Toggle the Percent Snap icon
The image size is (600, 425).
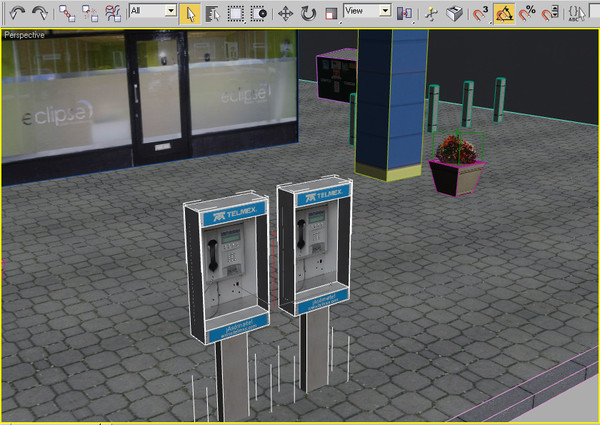click(x=527, y=14)
